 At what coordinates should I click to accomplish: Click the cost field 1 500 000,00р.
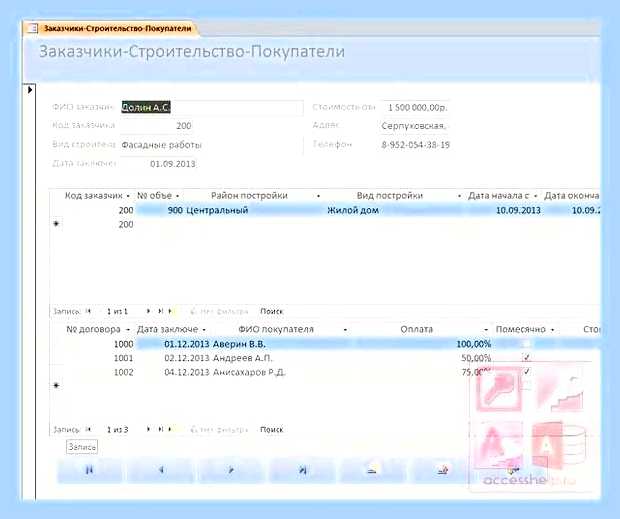(x=415, y=108)
